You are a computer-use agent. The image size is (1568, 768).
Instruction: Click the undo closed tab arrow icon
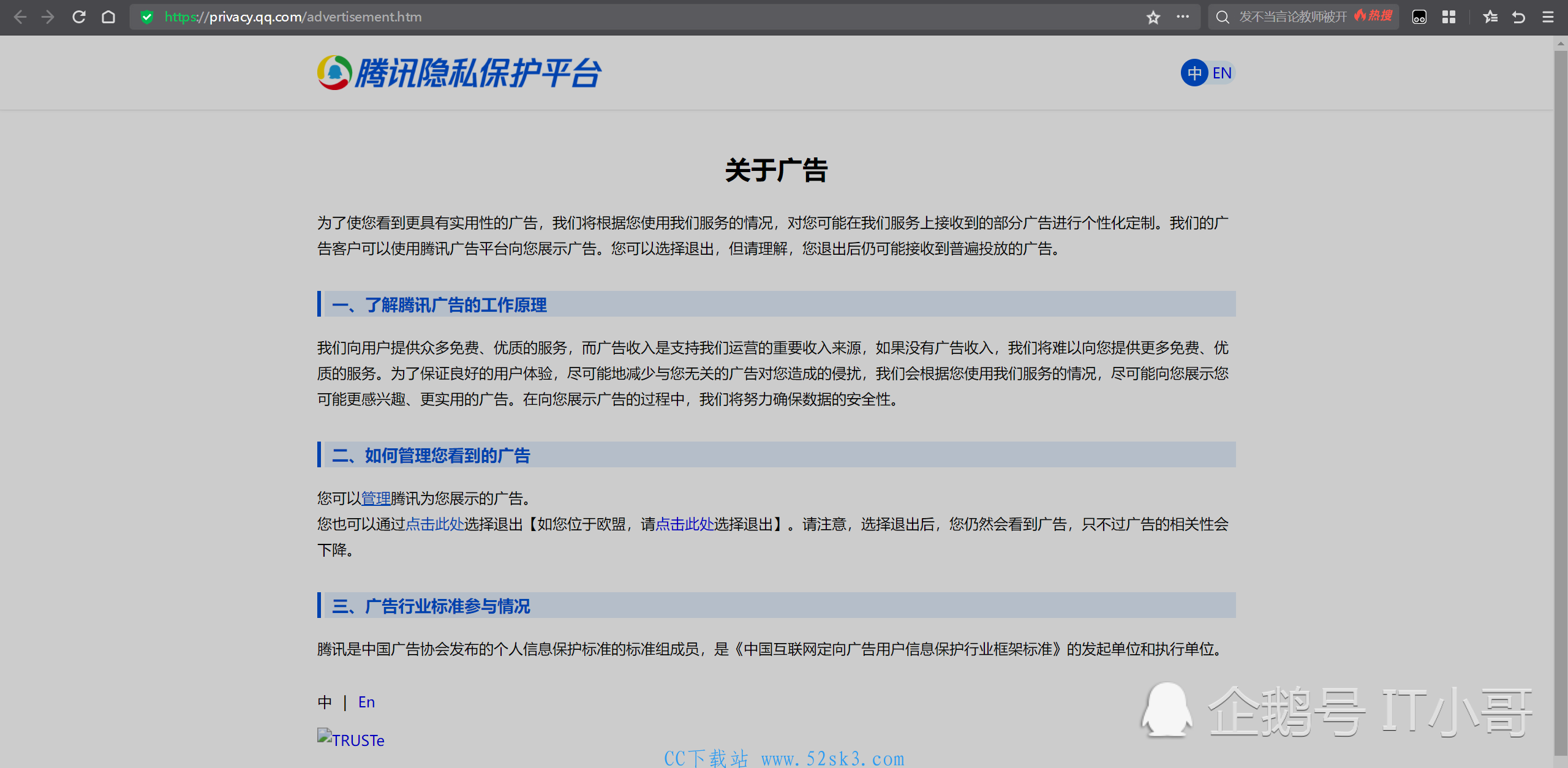coord(1519,17)
